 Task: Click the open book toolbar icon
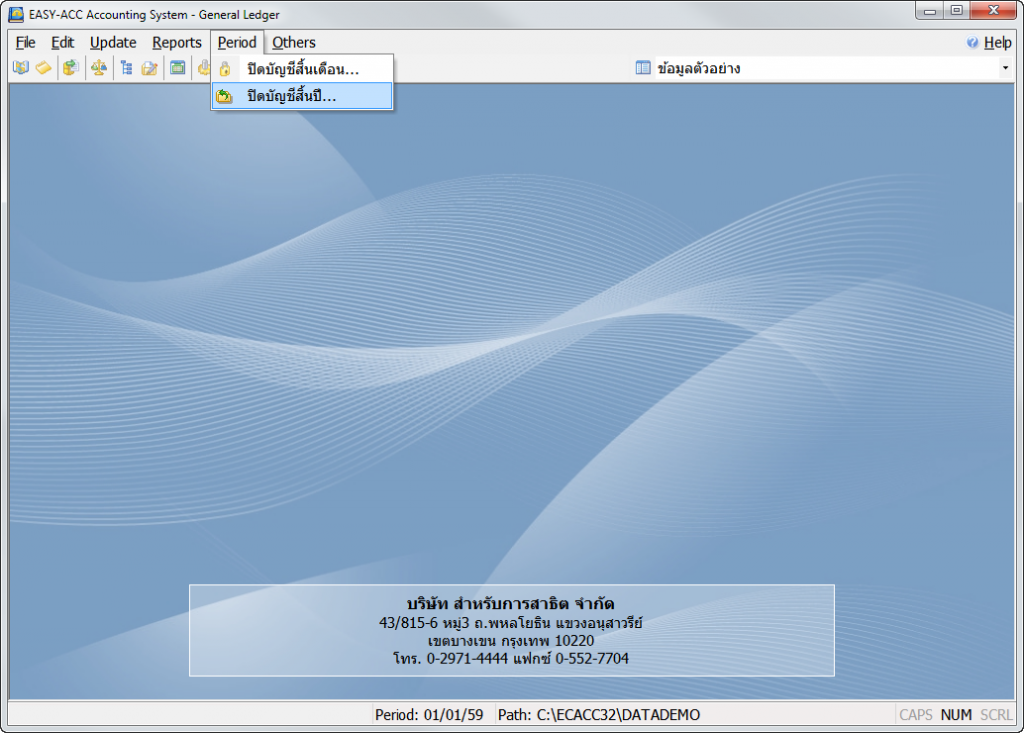[20, 68]
